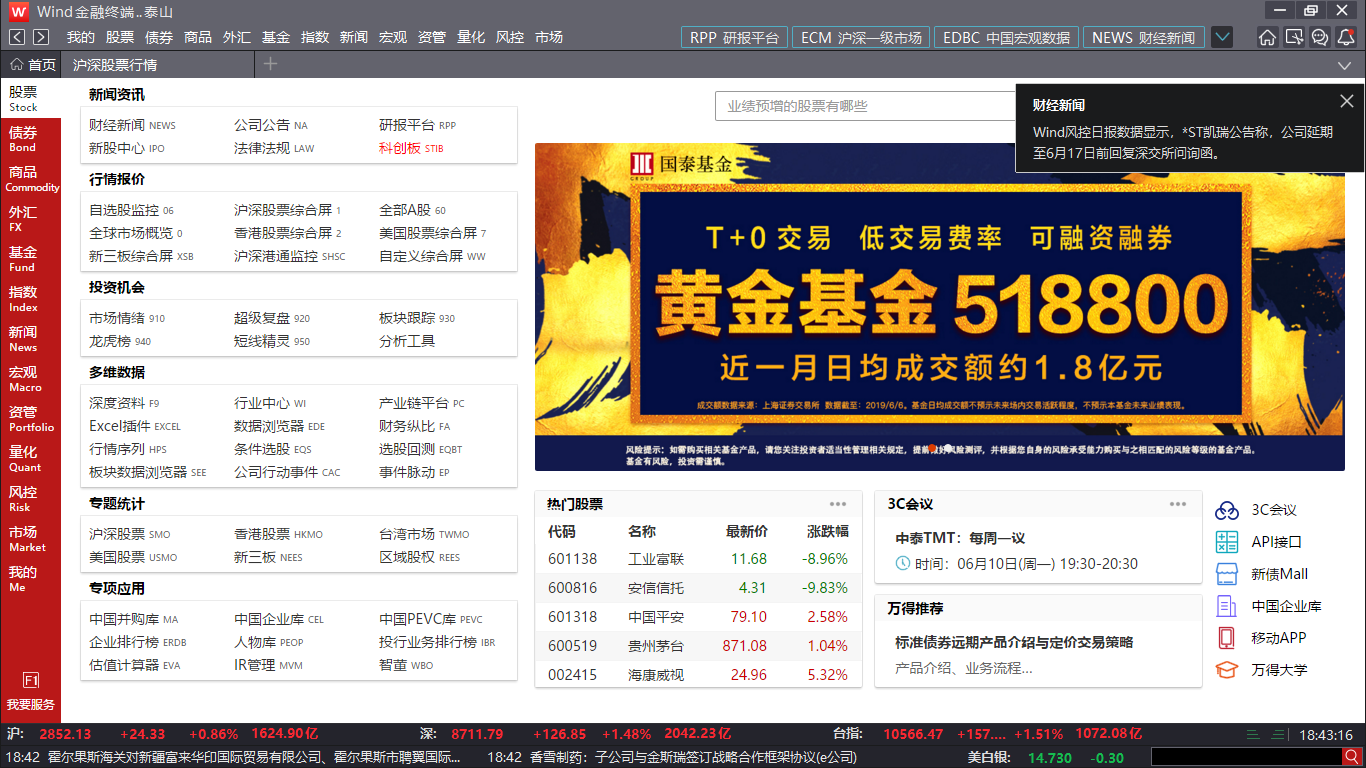Open the notification bell
The width and height of the screenshot is (1366, 768).
click(x=1346, y=37)
